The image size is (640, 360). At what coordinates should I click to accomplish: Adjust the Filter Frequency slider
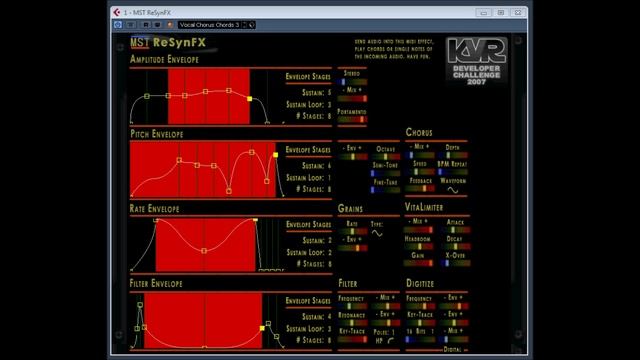pyautogui.click(x=352, y=306)
